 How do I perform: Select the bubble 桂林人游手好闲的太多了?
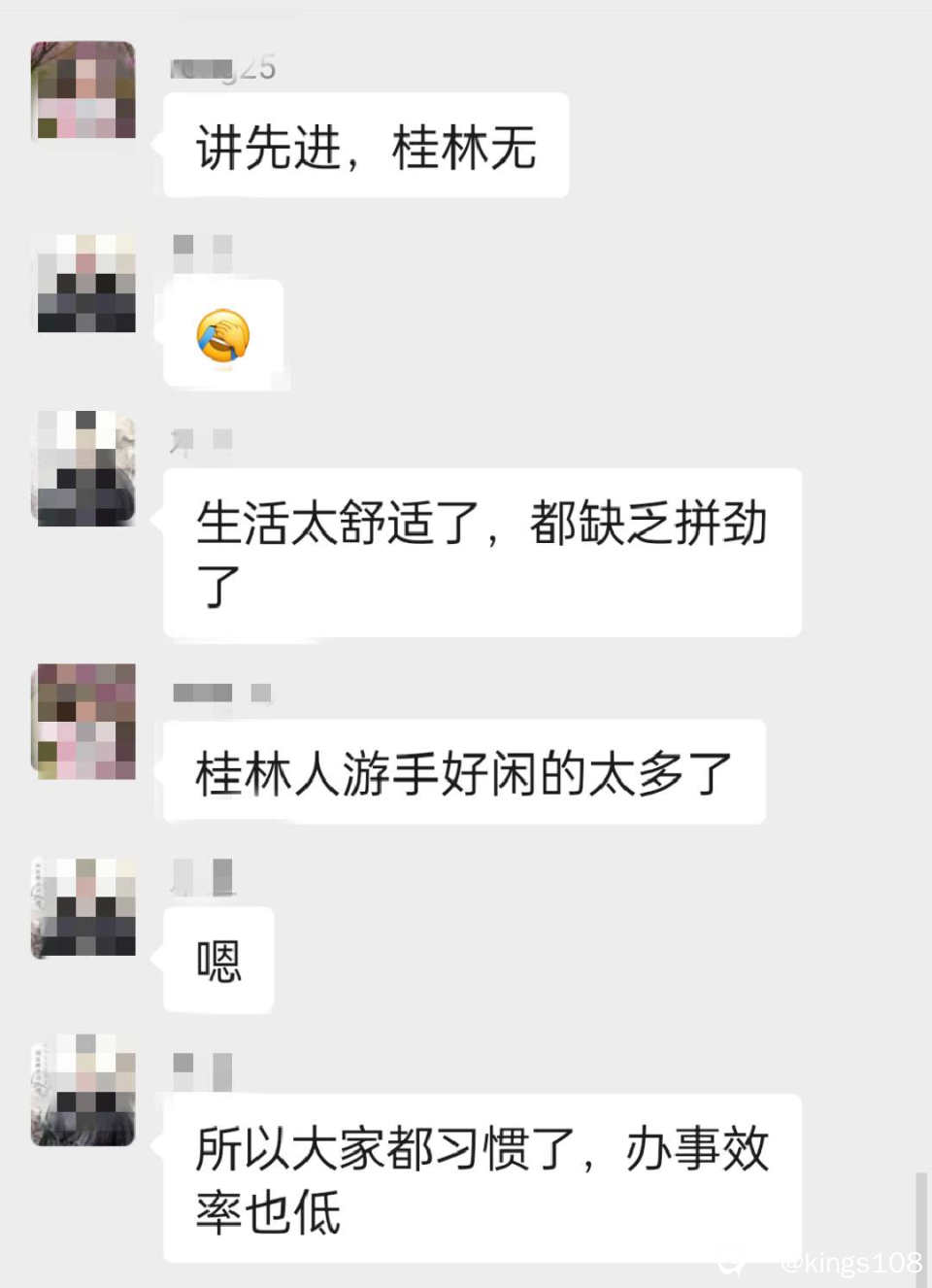[464, 772]
